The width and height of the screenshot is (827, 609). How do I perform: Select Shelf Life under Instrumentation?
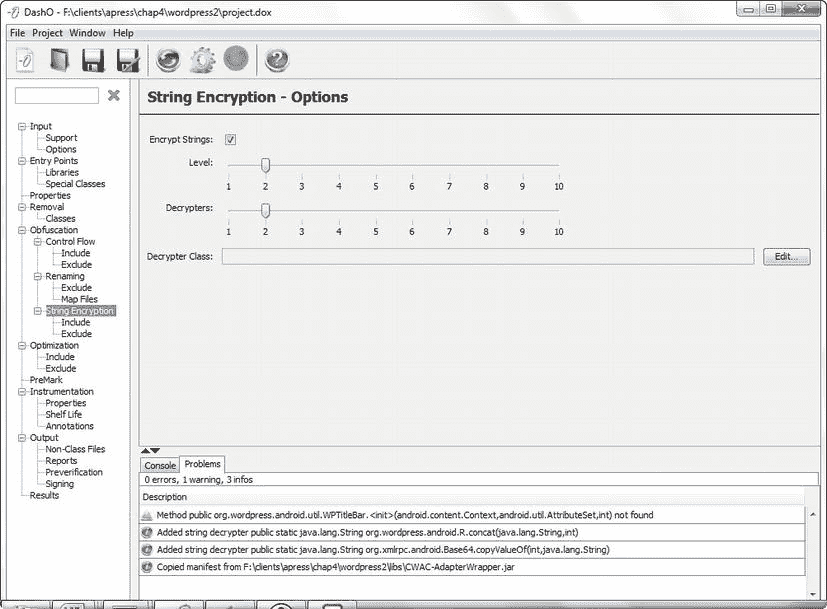63,415
